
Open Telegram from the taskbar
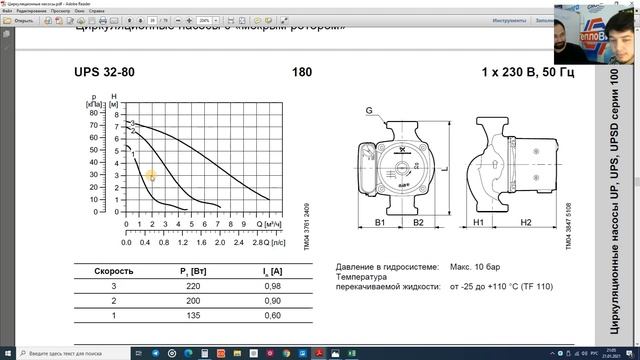156,353
